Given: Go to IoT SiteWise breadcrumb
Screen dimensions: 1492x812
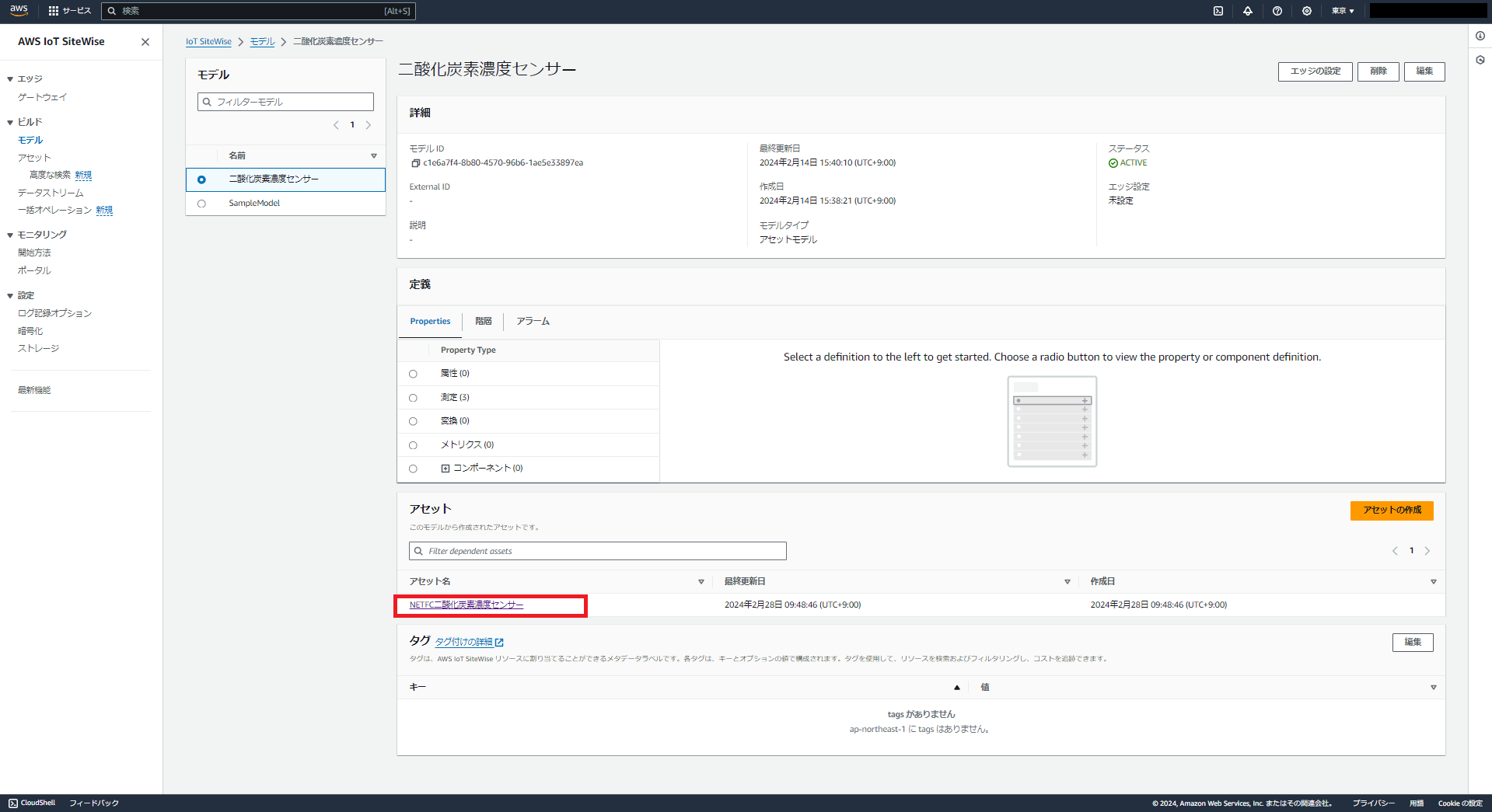Looking at the screenshot, I should [208, 42].
